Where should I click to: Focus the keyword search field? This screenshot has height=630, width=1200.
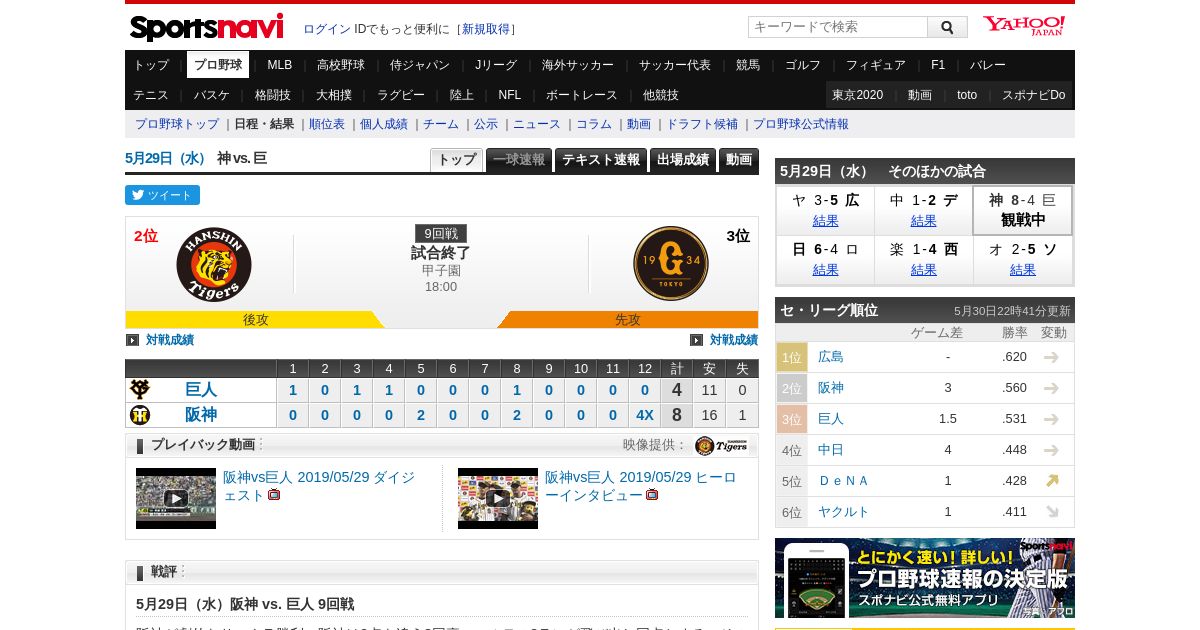[x=838, y=27]
